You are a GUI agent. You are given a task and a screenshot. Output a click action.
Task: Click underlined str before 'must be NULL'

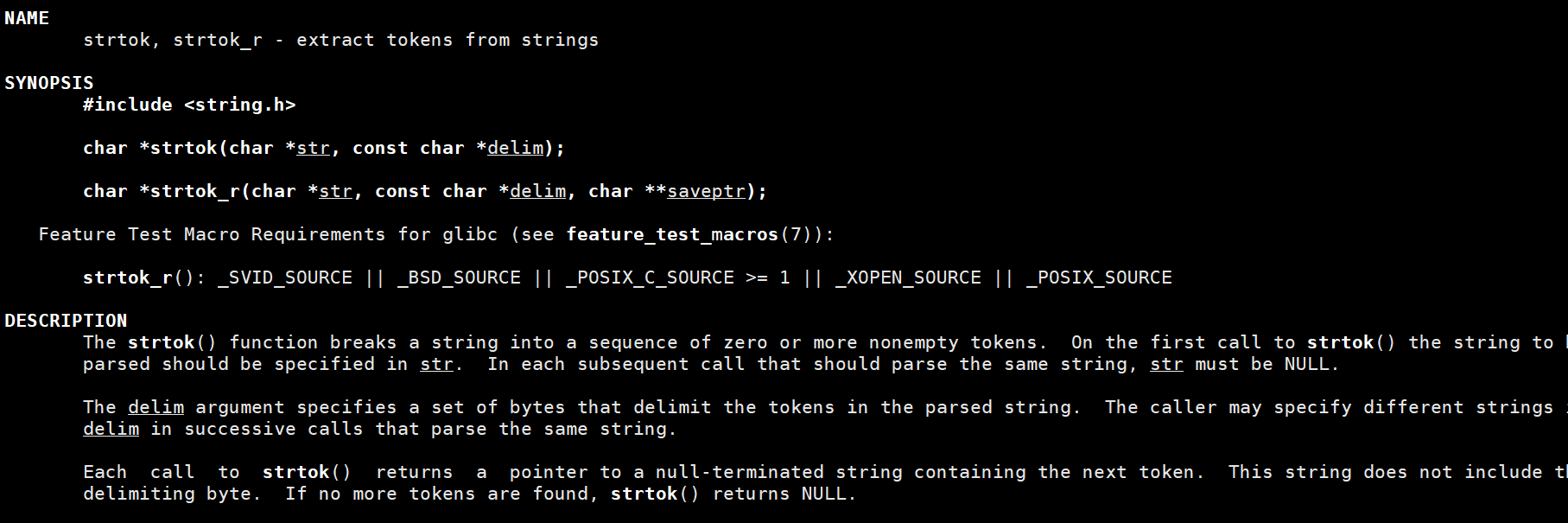tap(1166, 364)
